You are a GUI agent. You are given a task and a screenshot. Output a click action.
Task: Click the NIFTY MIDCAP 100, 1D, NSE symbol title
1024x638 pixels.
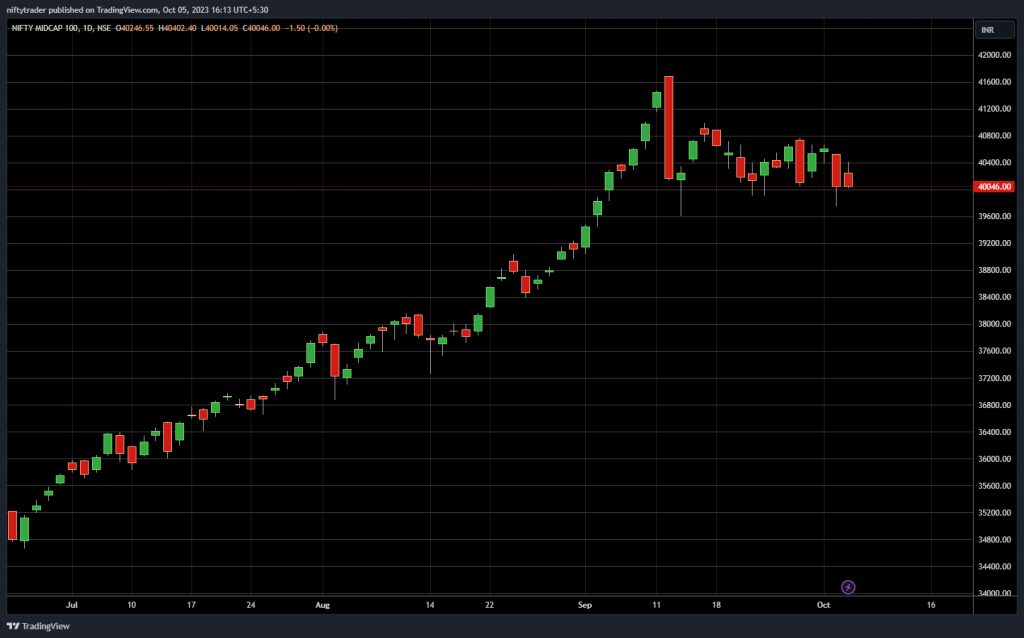[x=61, y=28]
